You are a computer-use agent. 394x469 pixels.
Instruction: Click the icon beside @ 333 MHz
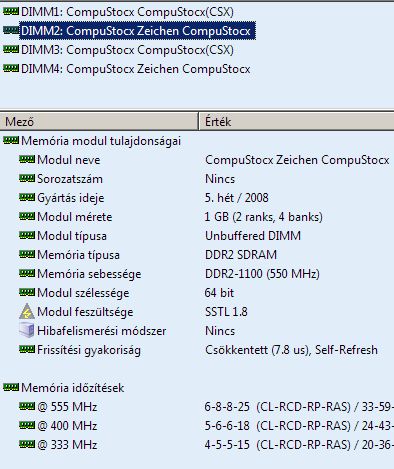(x=27, y=444)
